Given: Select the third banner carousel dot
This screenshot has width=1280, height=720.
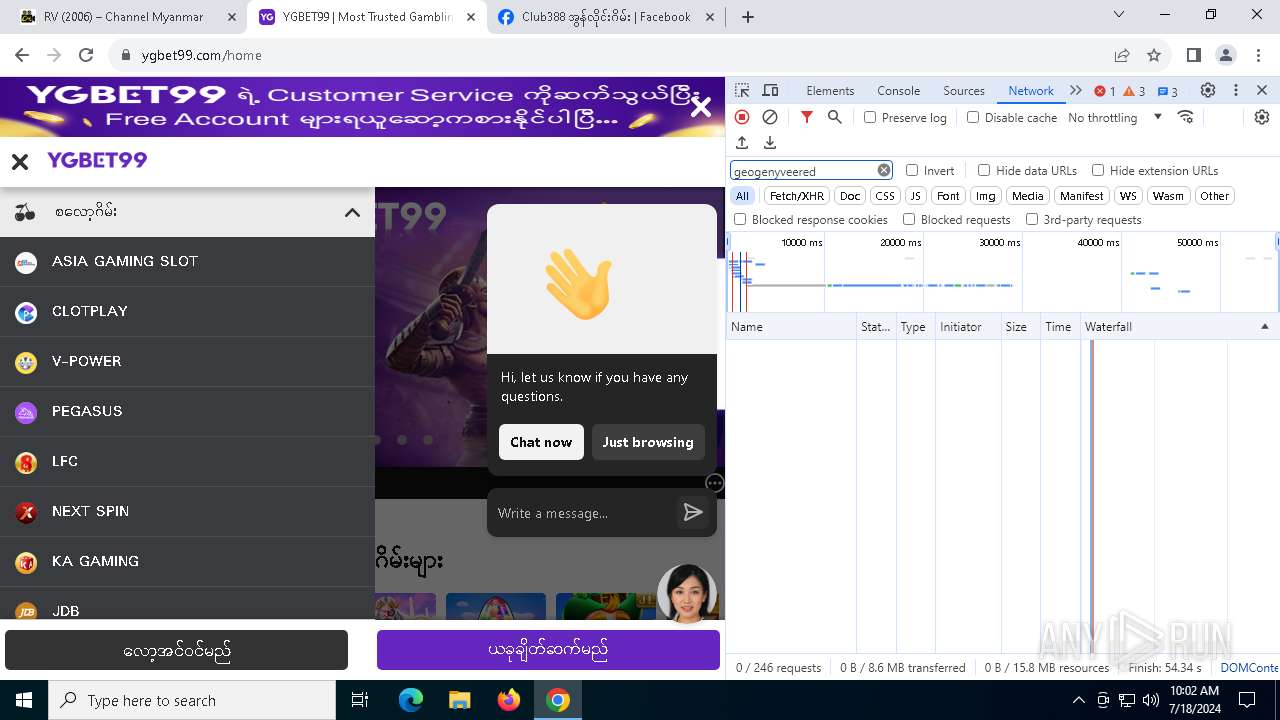Looking at the screenshot, I should (428, 439).
